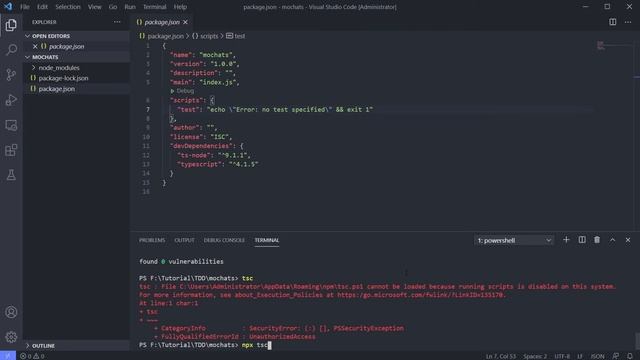Kill the terminal with trash icon
640x360 pixels.
597,240
